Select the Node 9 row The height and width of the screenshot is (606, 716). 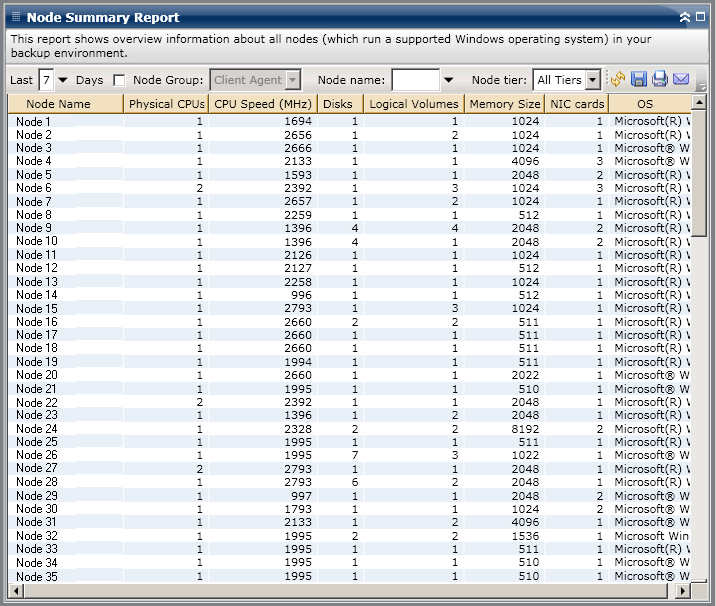tap(349, 228)
